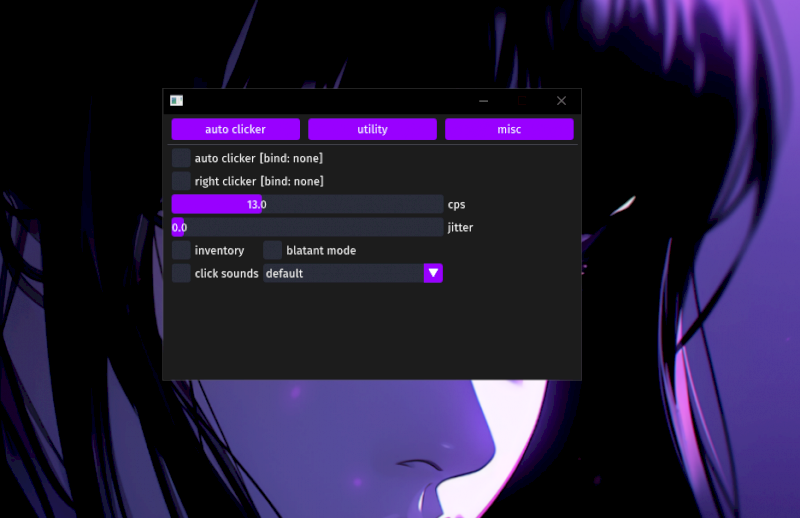Click the "click sounds" label

(x=227, y=274)
